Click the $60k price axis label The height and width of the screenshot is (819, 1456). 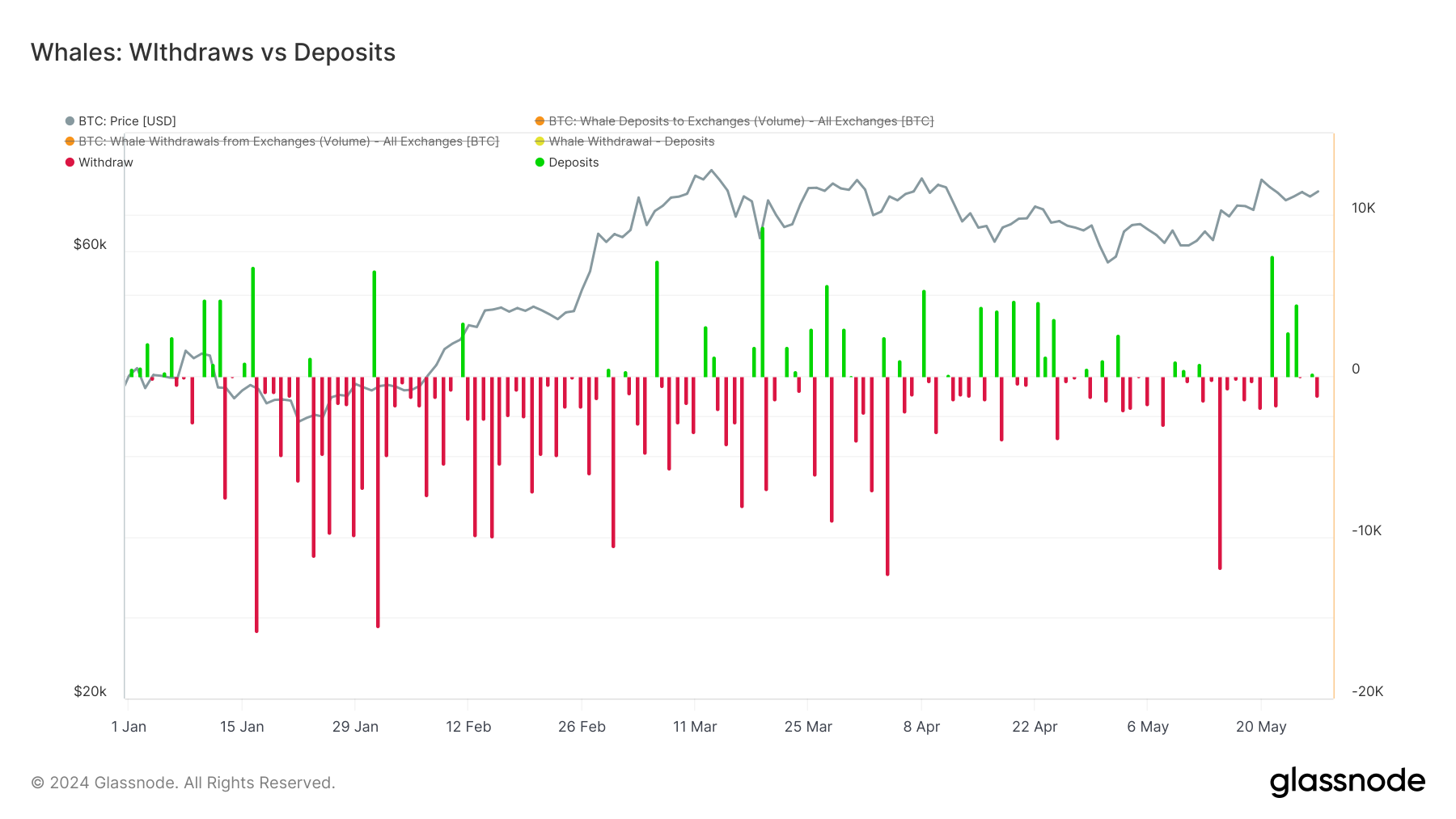click(x=91, y=243)
